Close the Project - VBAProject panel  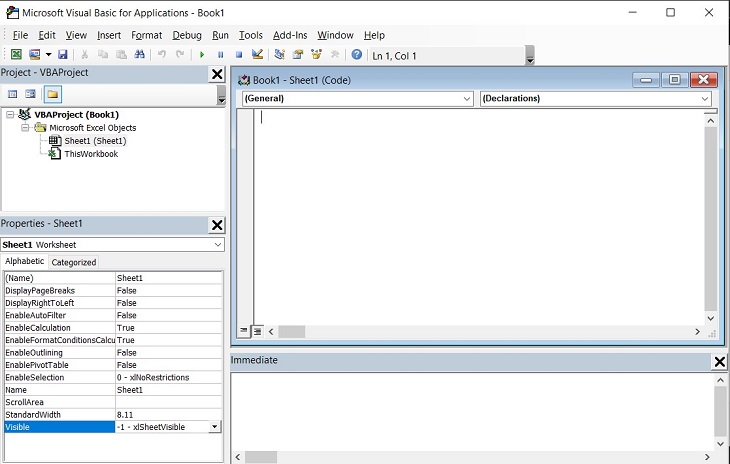pyautogui.click(x=217, y=74)
